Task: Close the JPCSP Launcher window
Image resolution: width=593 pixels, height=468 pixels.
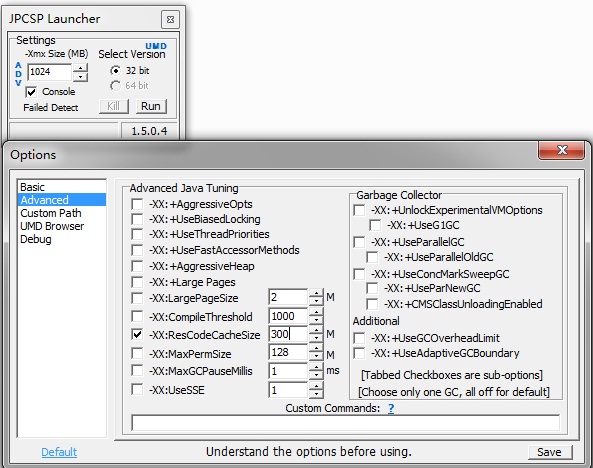Action: coord(170,19)
